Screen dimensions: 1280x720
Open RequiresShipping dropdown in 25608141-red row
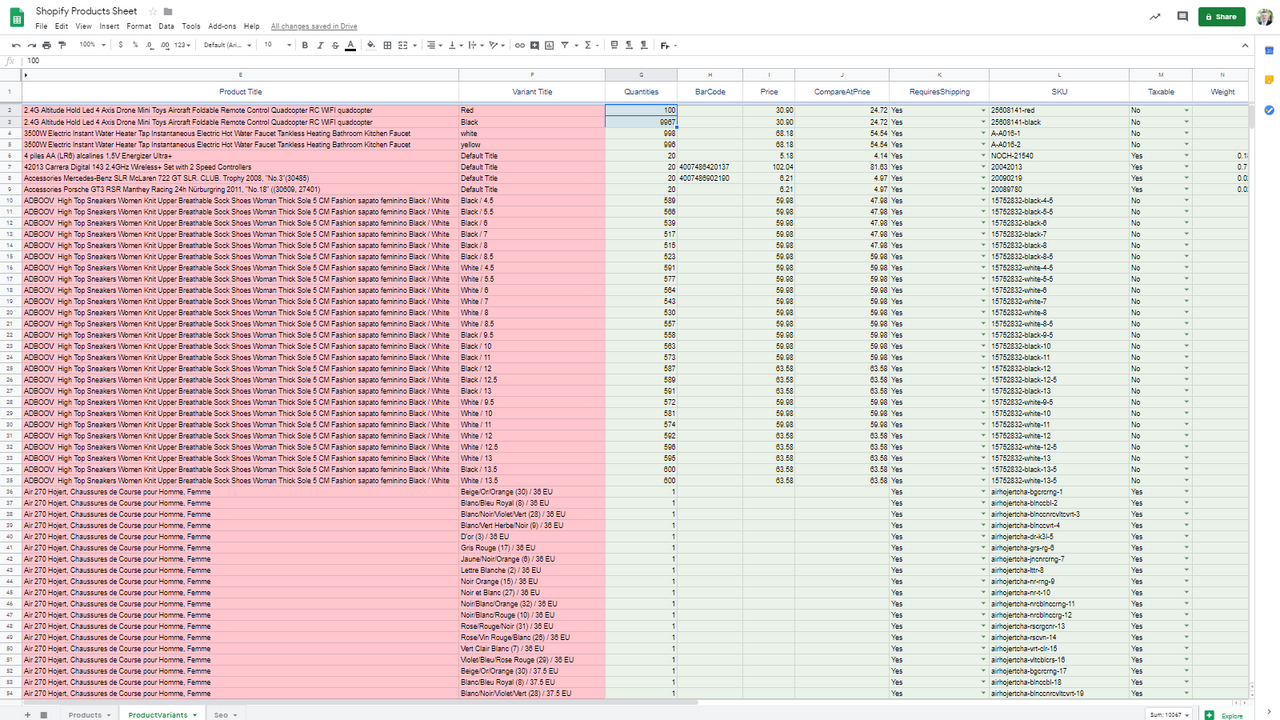point(983,110)
